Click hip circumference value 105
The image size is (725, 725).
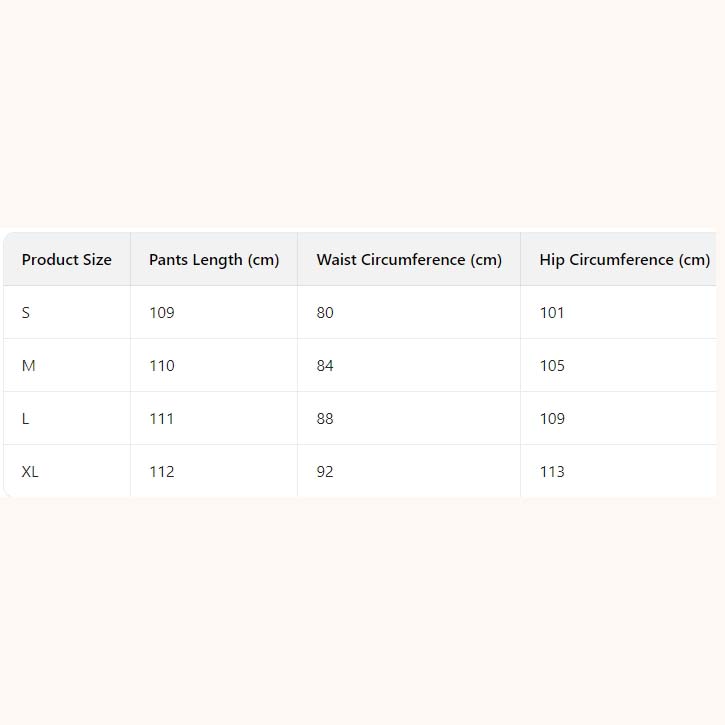(x=552, y=366)
